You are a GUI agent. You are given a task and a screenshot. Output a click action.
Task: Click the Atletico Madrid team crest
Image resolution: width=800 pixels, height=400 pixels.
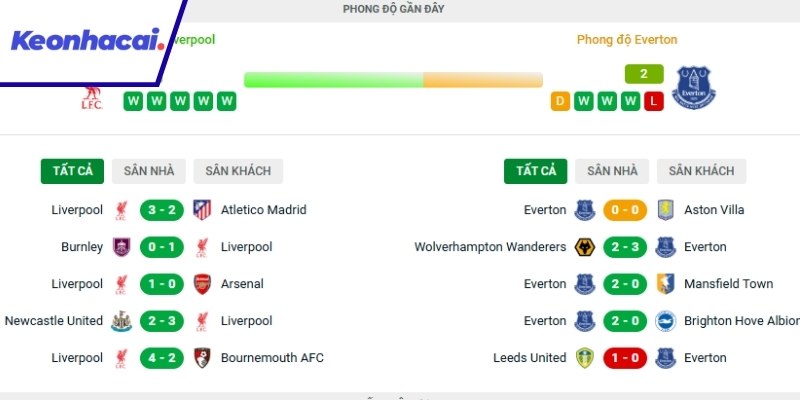click(x=202, y=210)
